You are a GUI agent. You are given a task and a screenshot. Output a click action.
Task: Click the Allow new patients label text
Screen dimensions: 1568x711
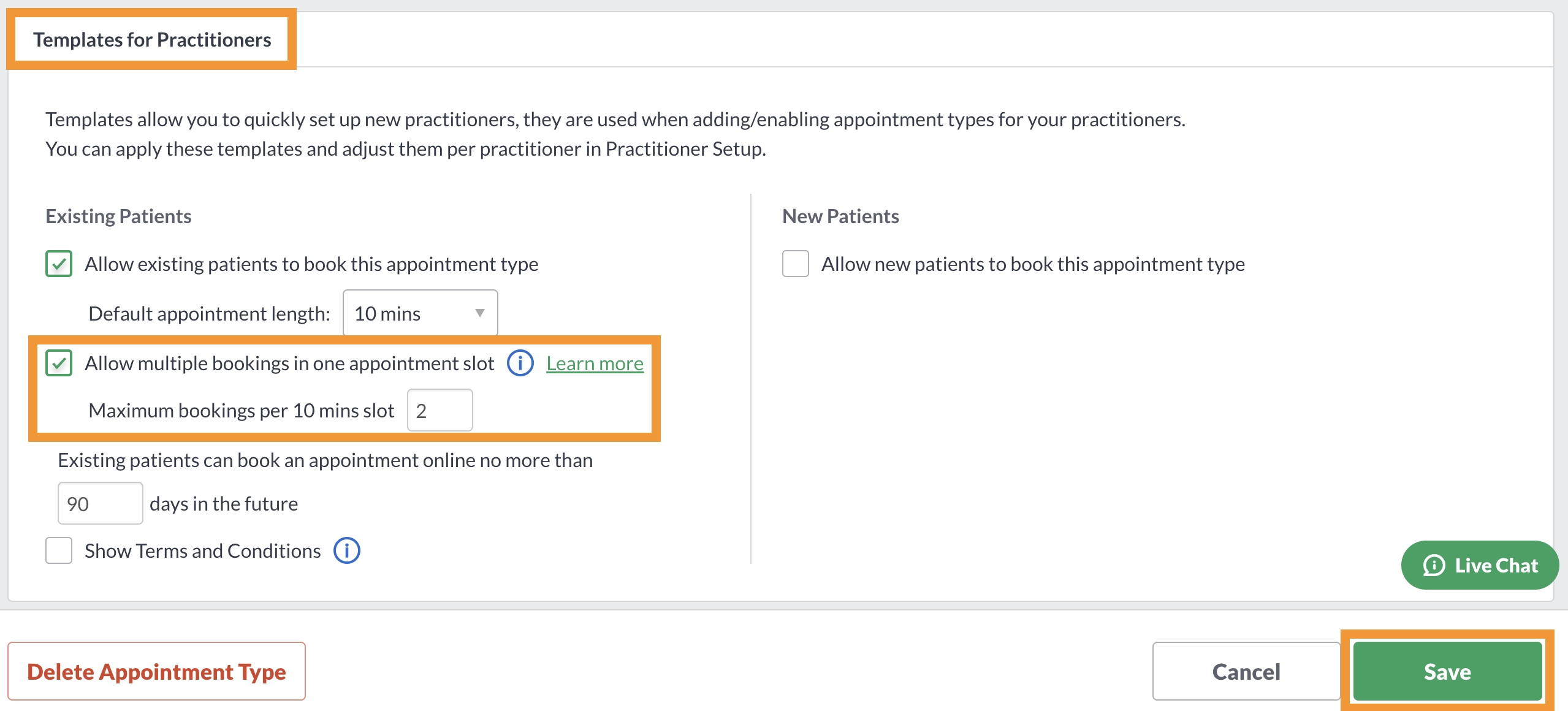[x=1033, y=264]
